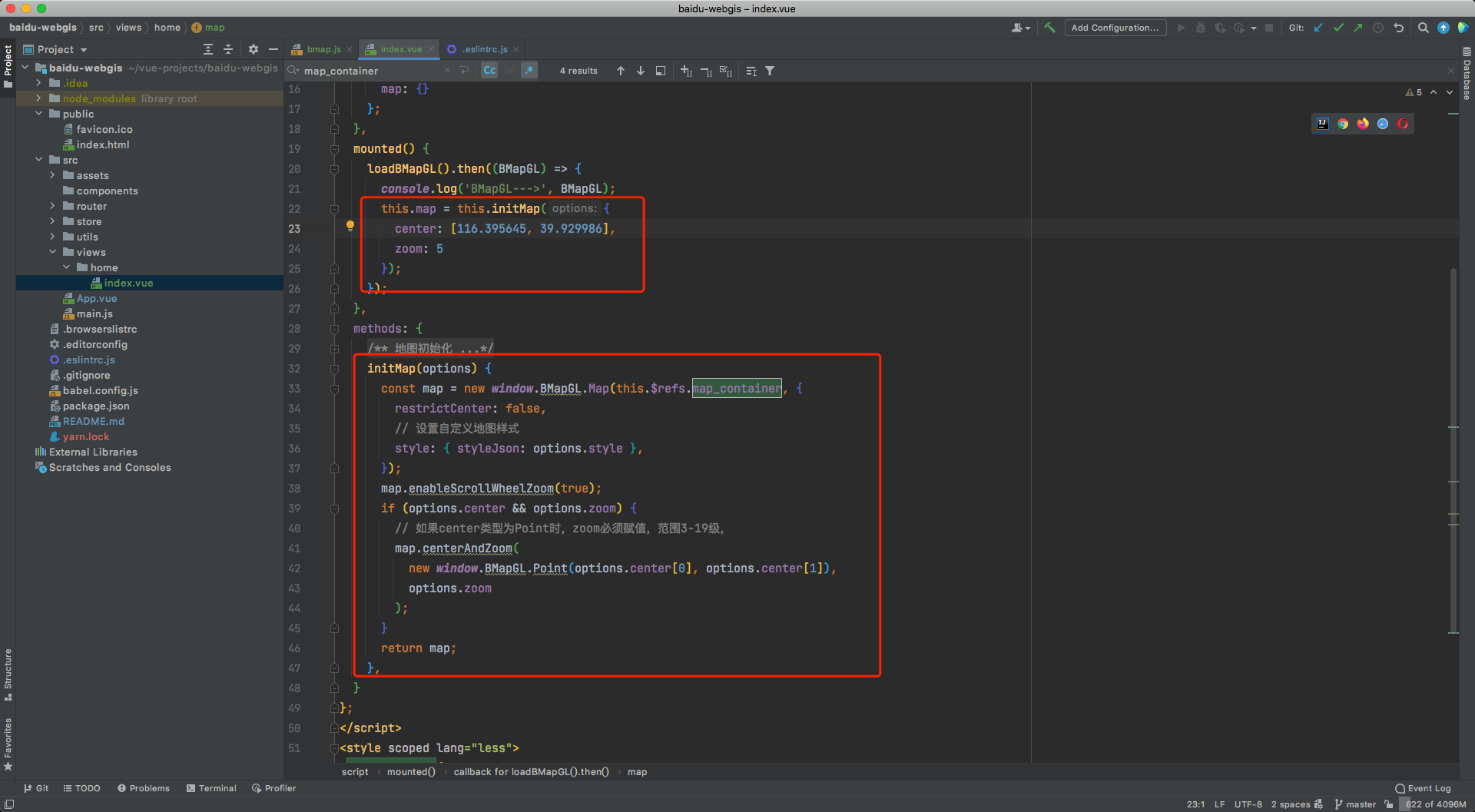
Task: Click the memory indicator 622 of 4096M
Action: click(1434, 804)
